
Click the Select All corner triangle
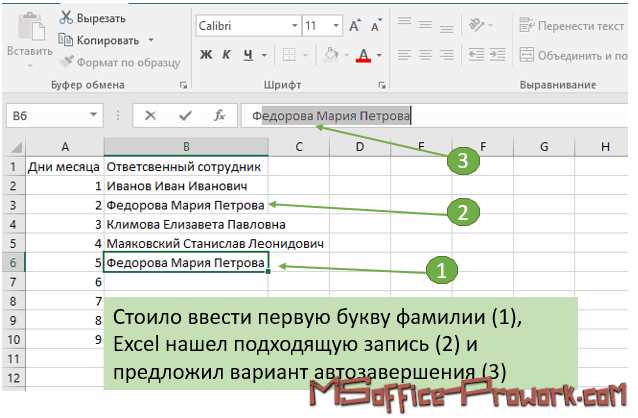coord(15,147)
